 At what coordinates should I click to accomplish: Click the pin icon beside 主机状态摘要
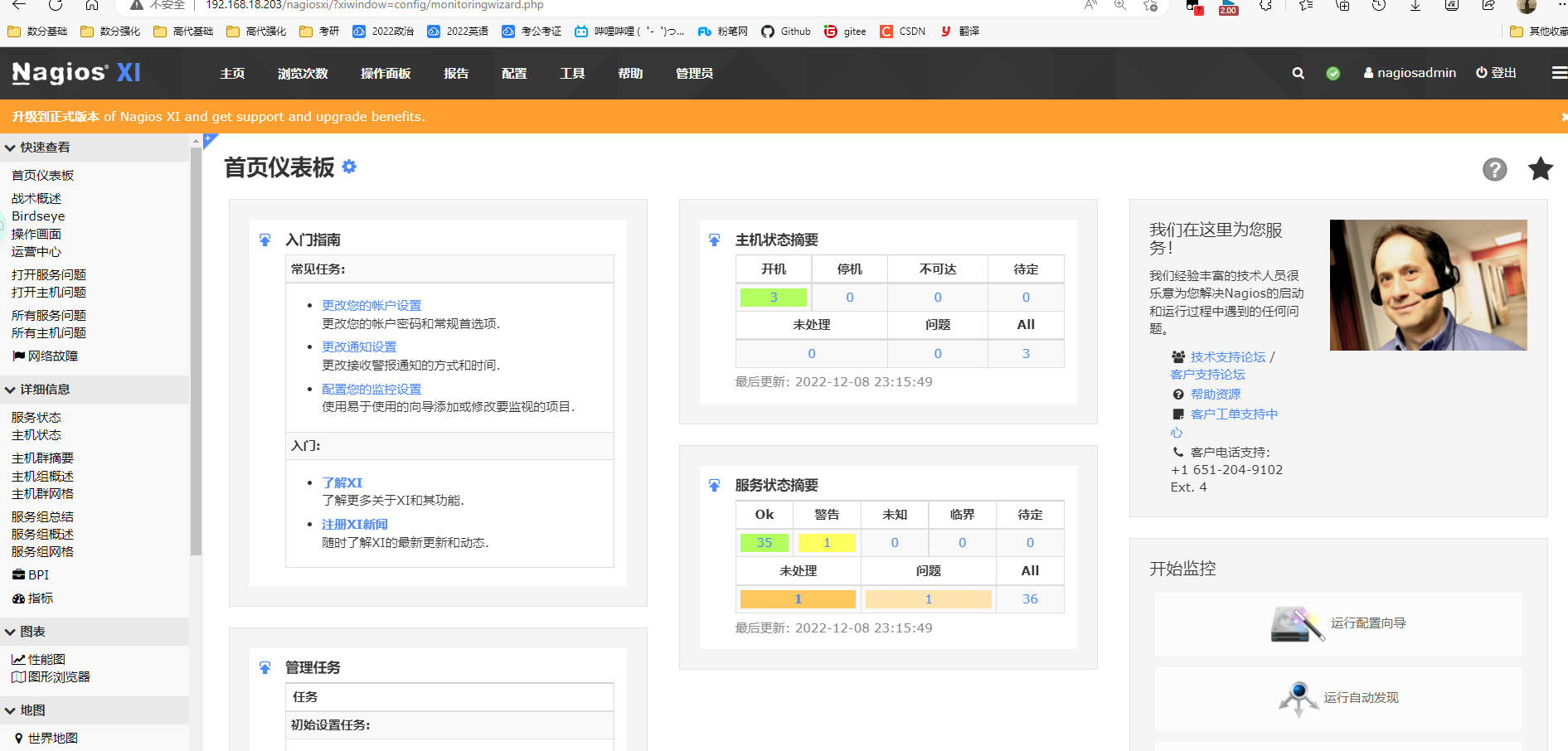pyautogui.click(x=714, y=240)
